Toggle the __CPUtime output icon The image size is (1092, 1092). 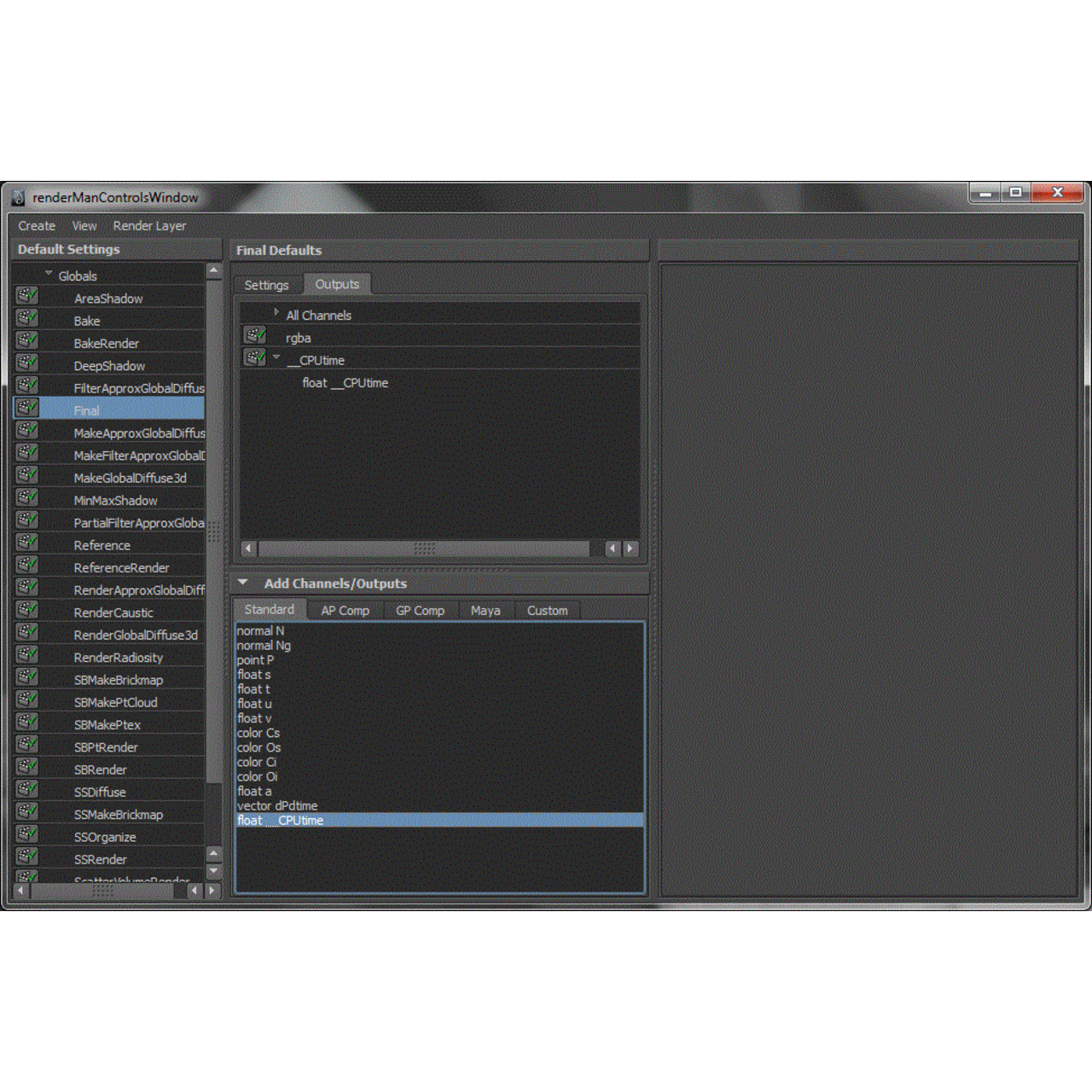tap(254, 358)
